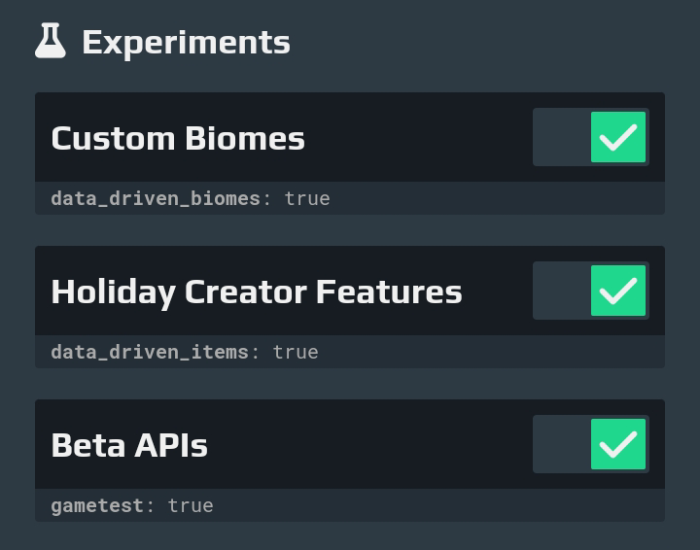Click the data_driven_items key text
700x550 pixels.
tap(150, 352)
